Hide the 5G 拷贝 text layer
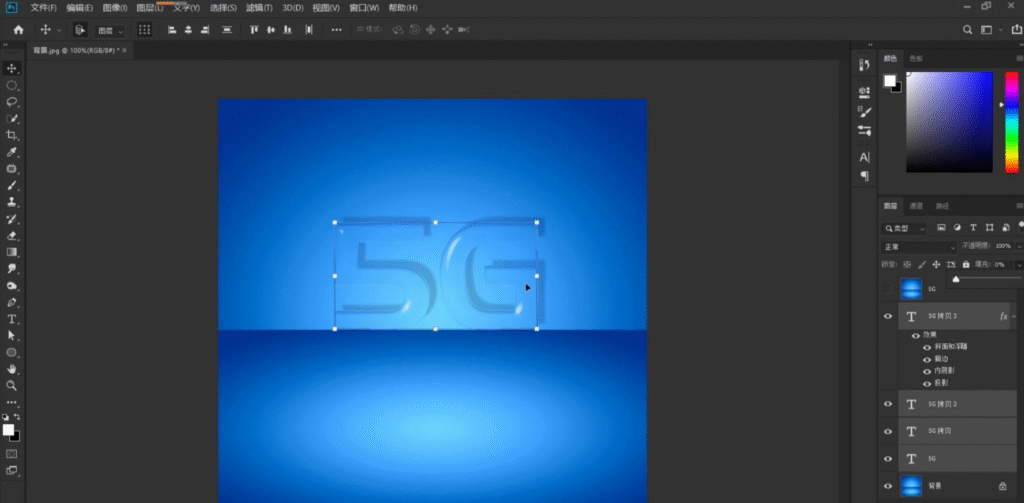The image size is (1024, 503). (x=888, y=431)
